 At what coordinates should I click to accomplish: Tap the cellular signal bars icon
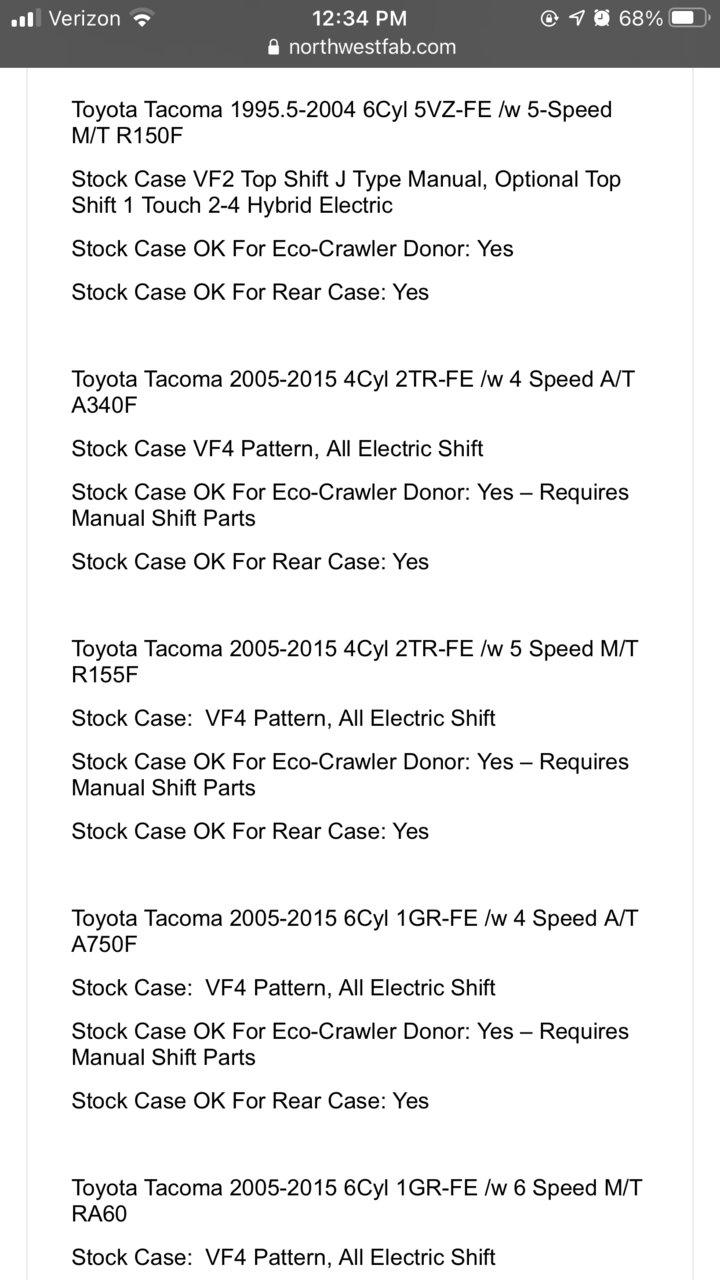[24, 18]
